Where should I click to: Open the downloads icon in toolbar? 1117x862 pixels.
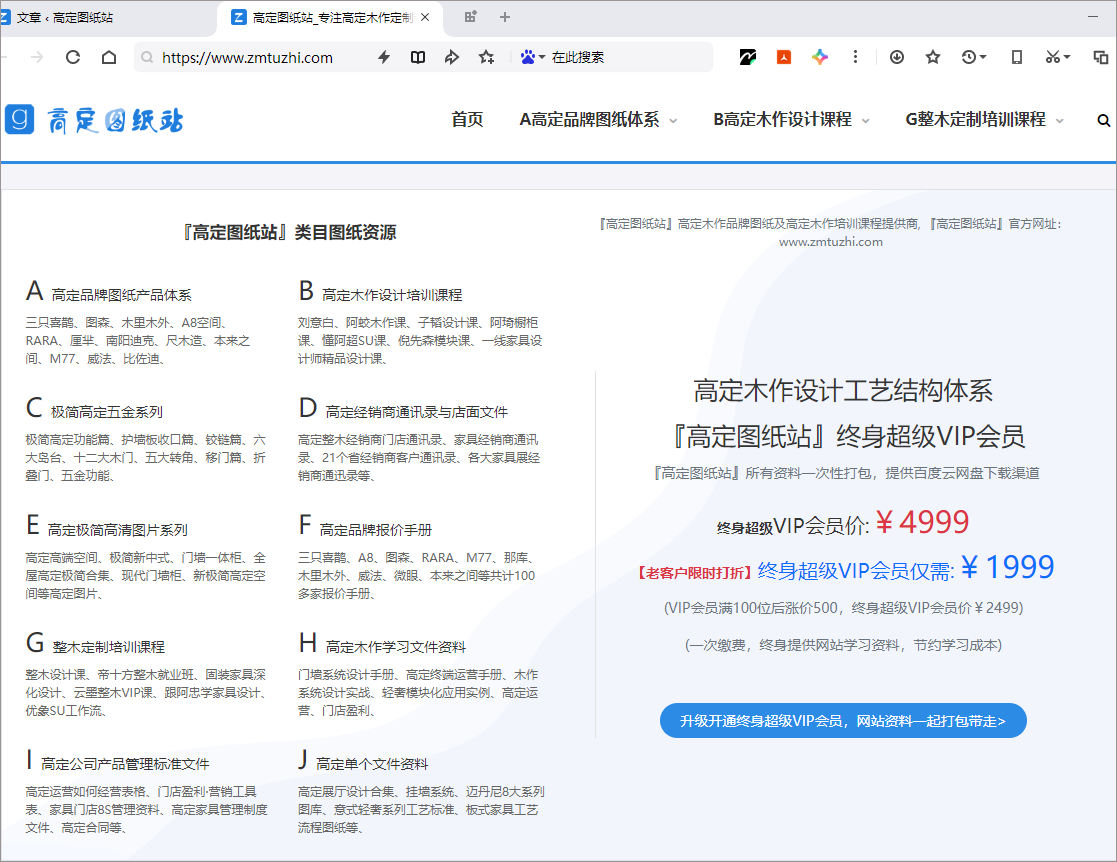(897, 57)
